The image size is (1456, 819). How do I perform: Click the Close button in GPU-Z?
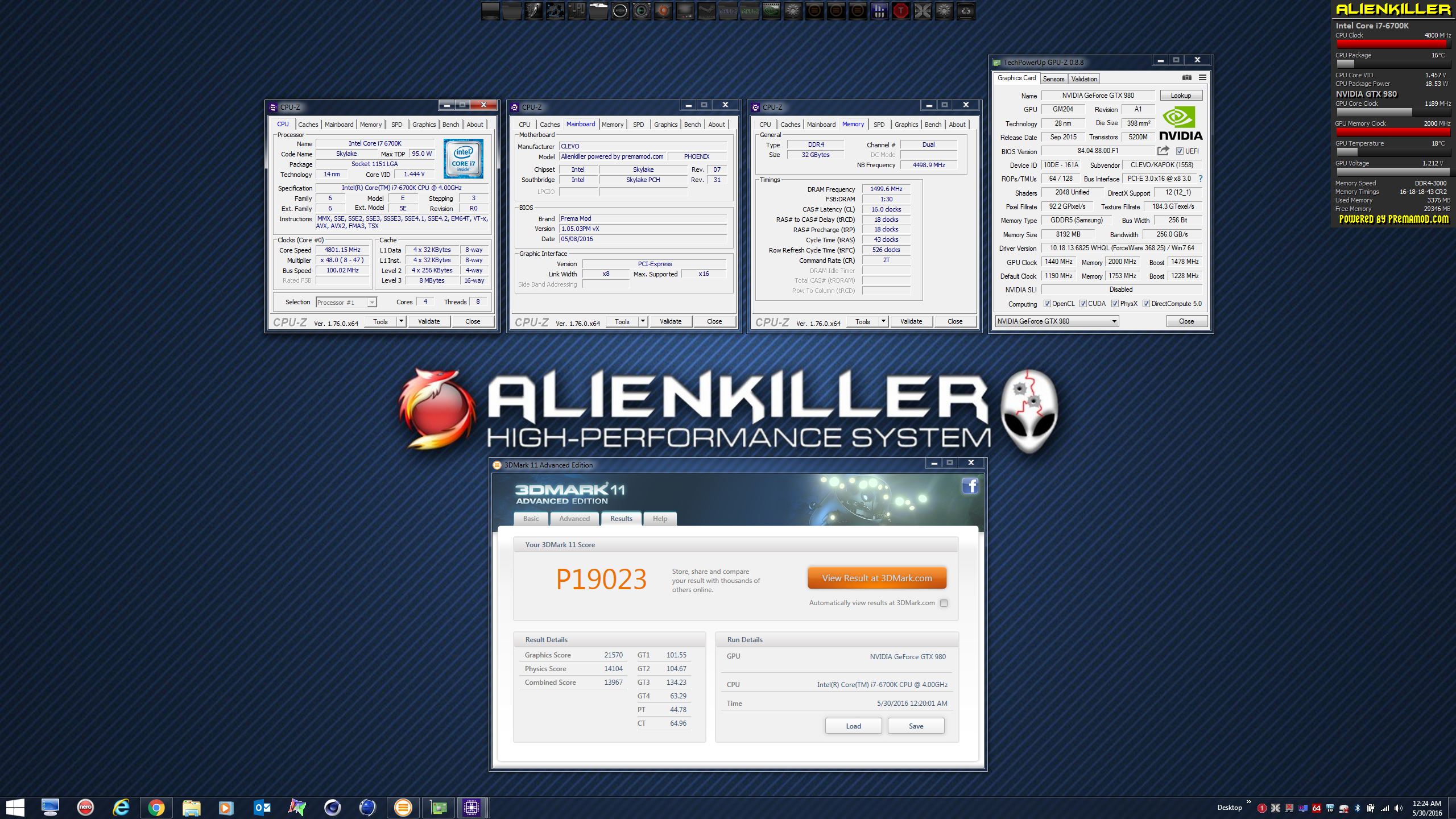coord(1186,321)
